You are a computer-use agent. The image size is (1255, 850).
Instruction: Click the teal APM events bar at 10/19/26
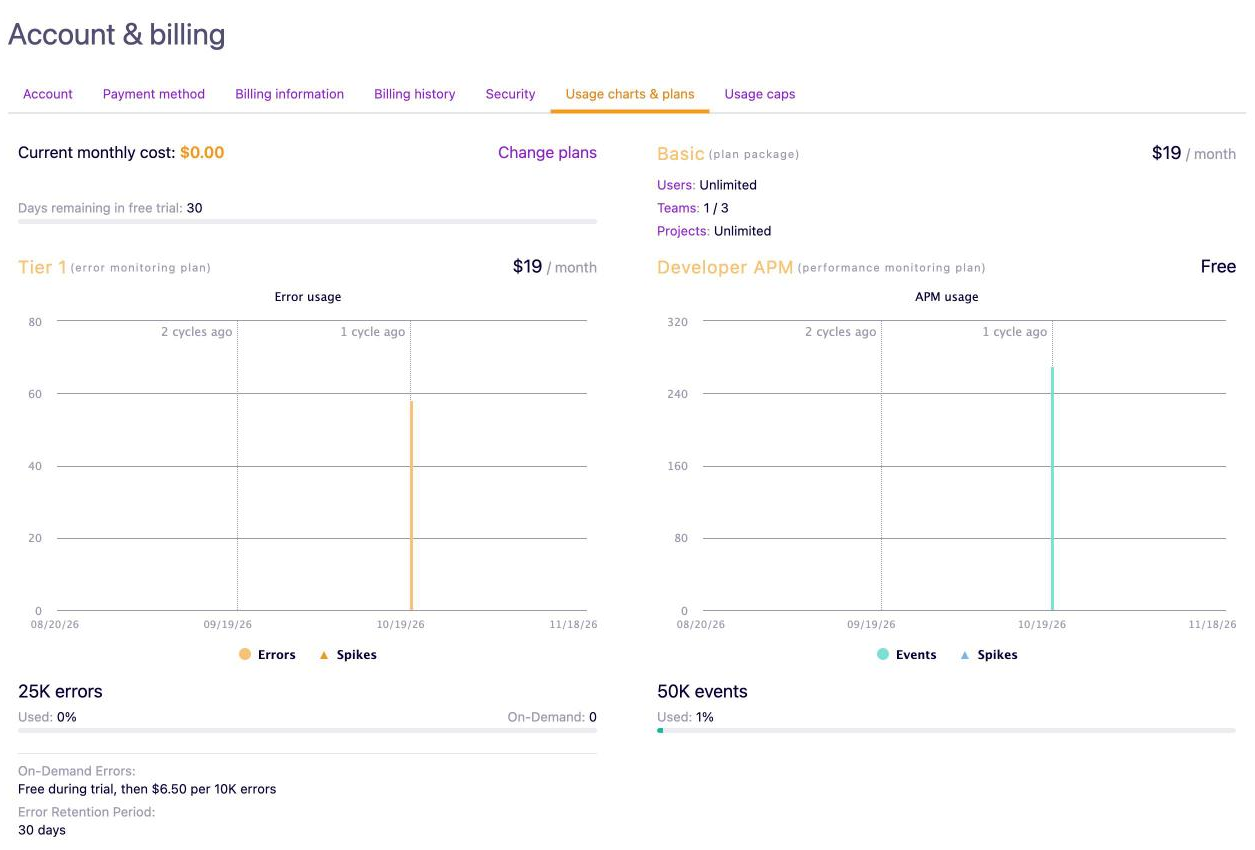coord(1052,488)
